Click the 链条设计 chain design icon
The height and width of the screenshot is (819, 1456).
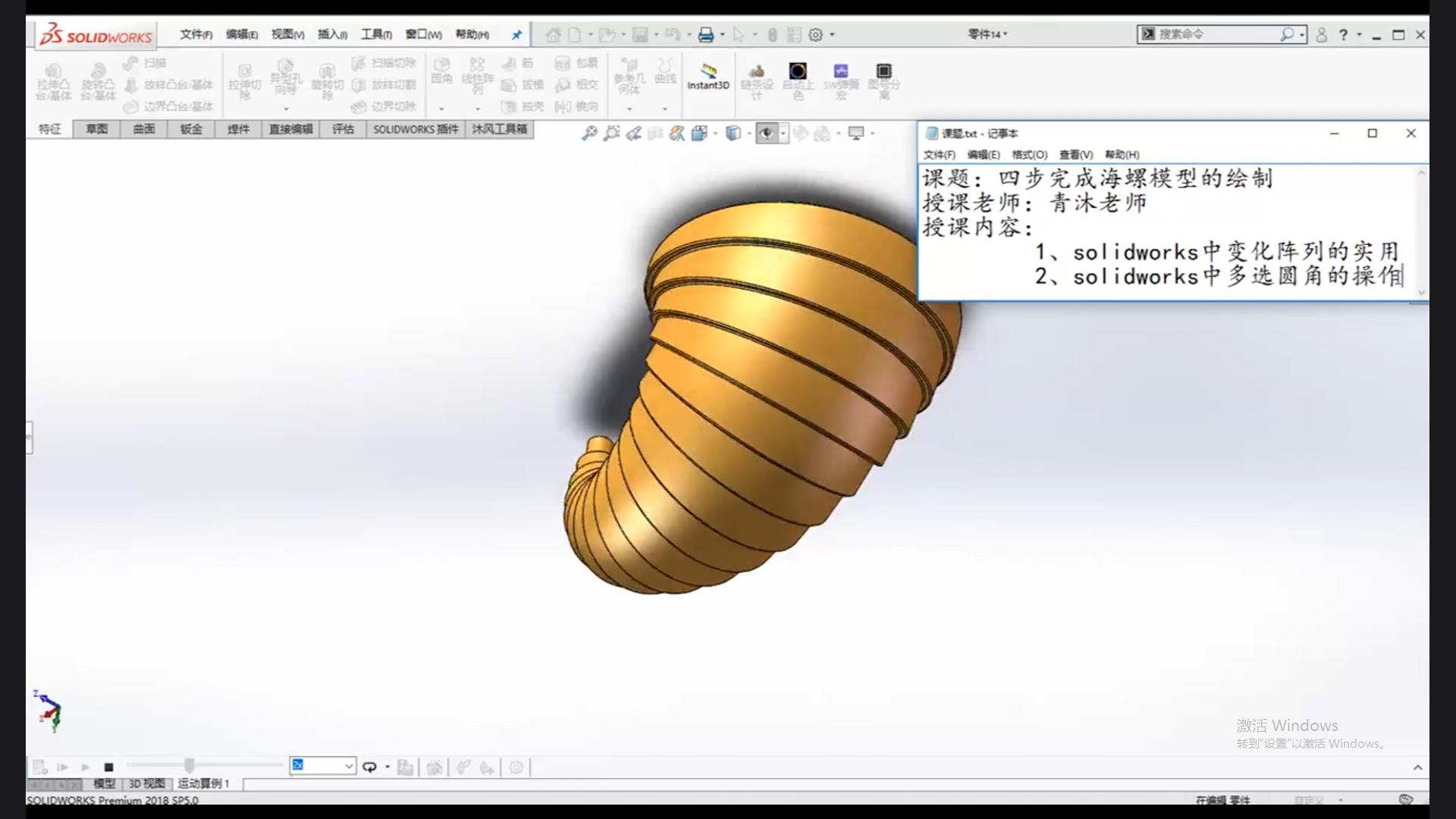click(x=756, y=81)
